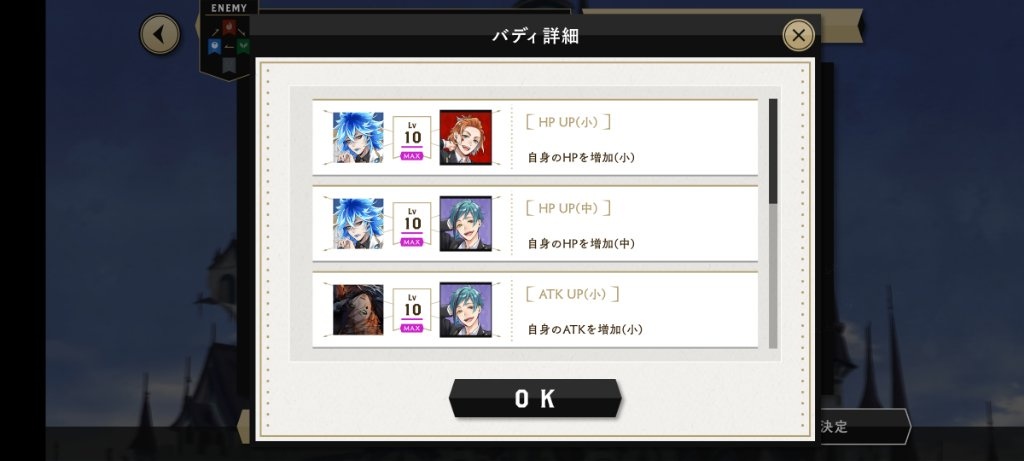Click the buddy list vertical scrollbar thumb
Image resolution: width=1024 pixels, height=461 pixels.
[773, 151]
